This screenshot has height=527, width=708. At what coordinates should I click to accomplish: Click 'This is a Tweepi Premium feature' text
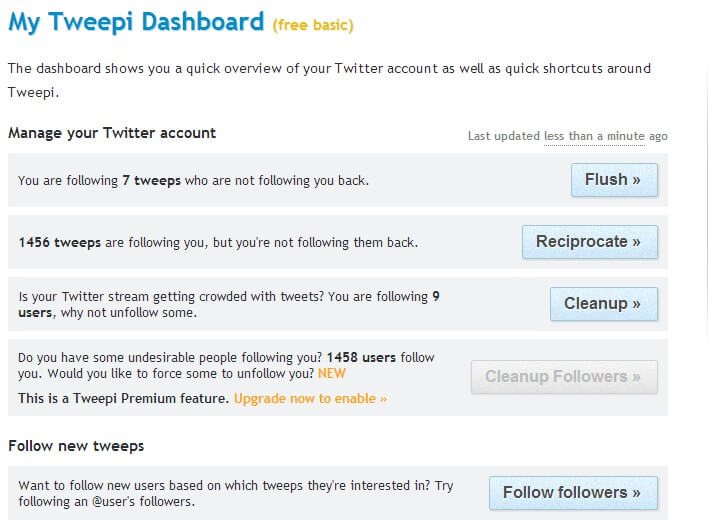click(x=123, y=398)
